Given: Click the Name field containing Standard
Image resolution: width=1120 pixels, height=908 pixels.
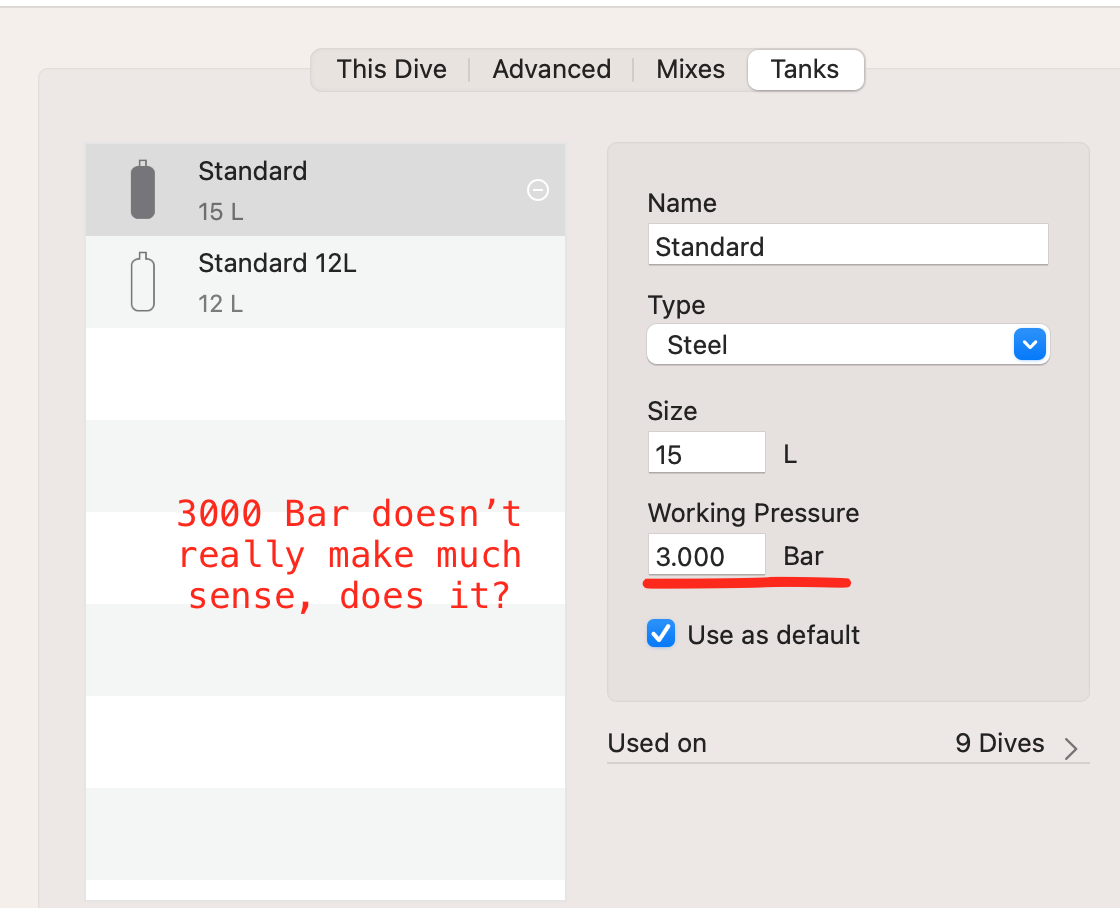Looking at the screenshot, I should [x=847, y=246].
